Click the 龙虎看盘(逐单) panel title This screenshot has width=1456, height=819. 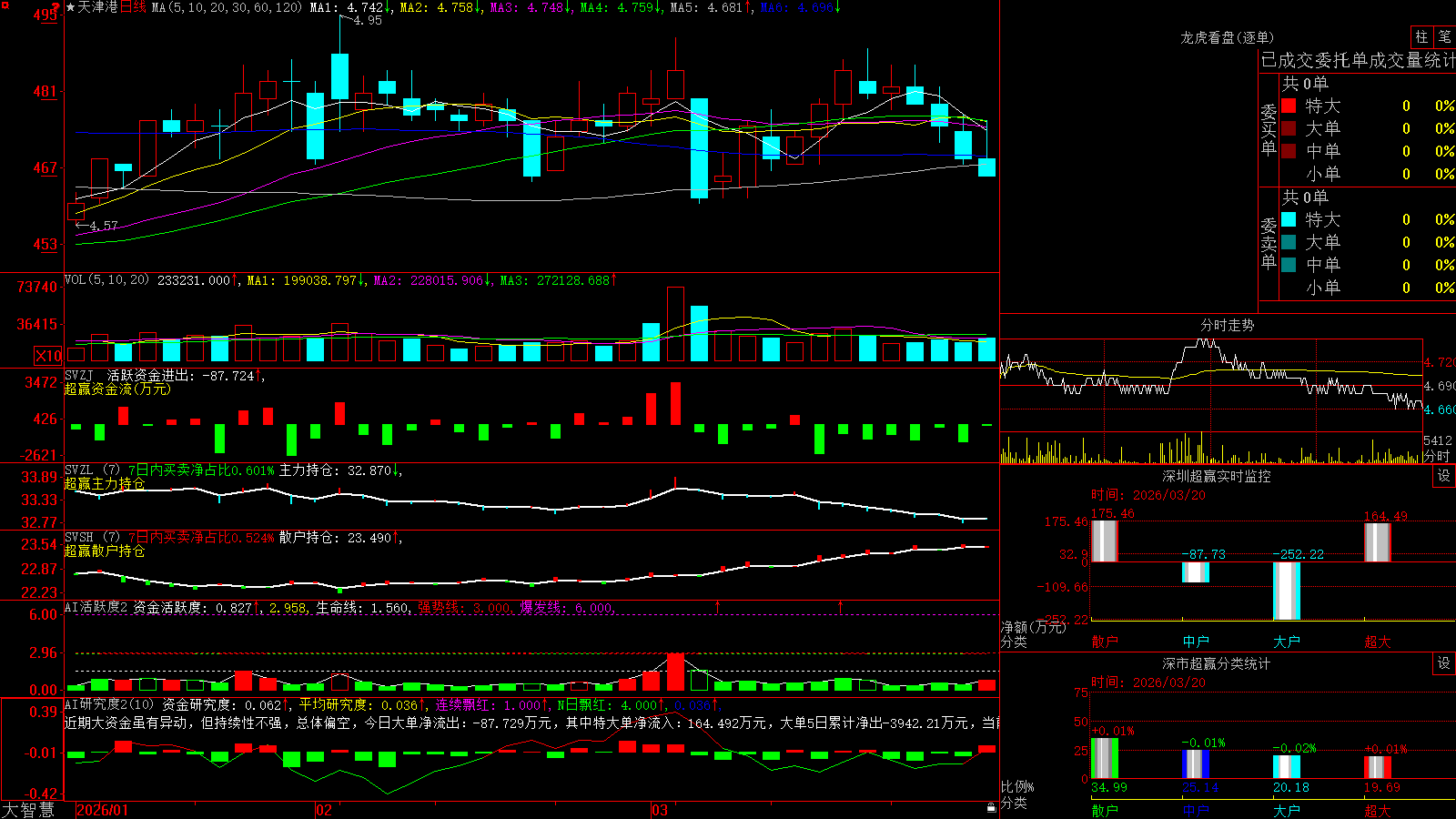click(x=1228, y=37)
